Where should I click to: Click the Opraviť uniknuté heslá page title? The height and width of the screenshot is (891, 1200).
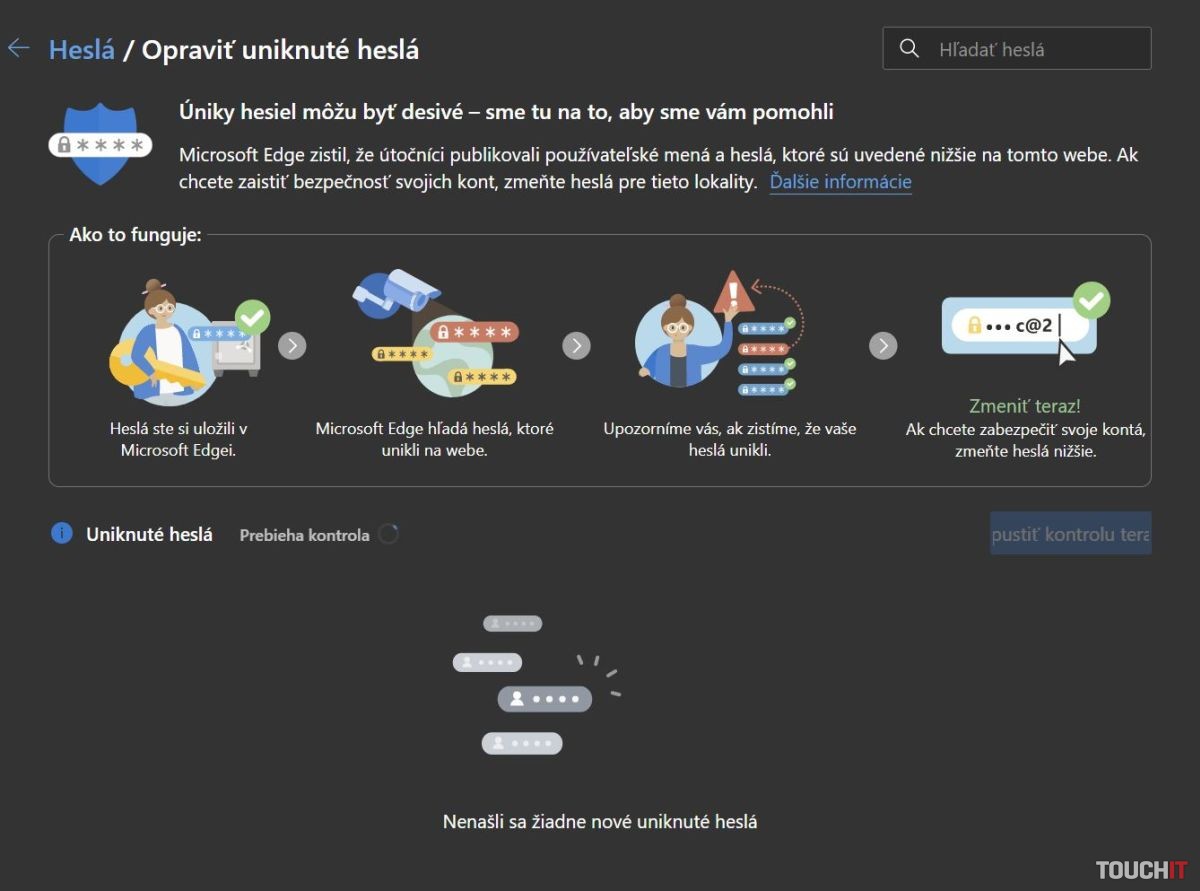point(280,50)
